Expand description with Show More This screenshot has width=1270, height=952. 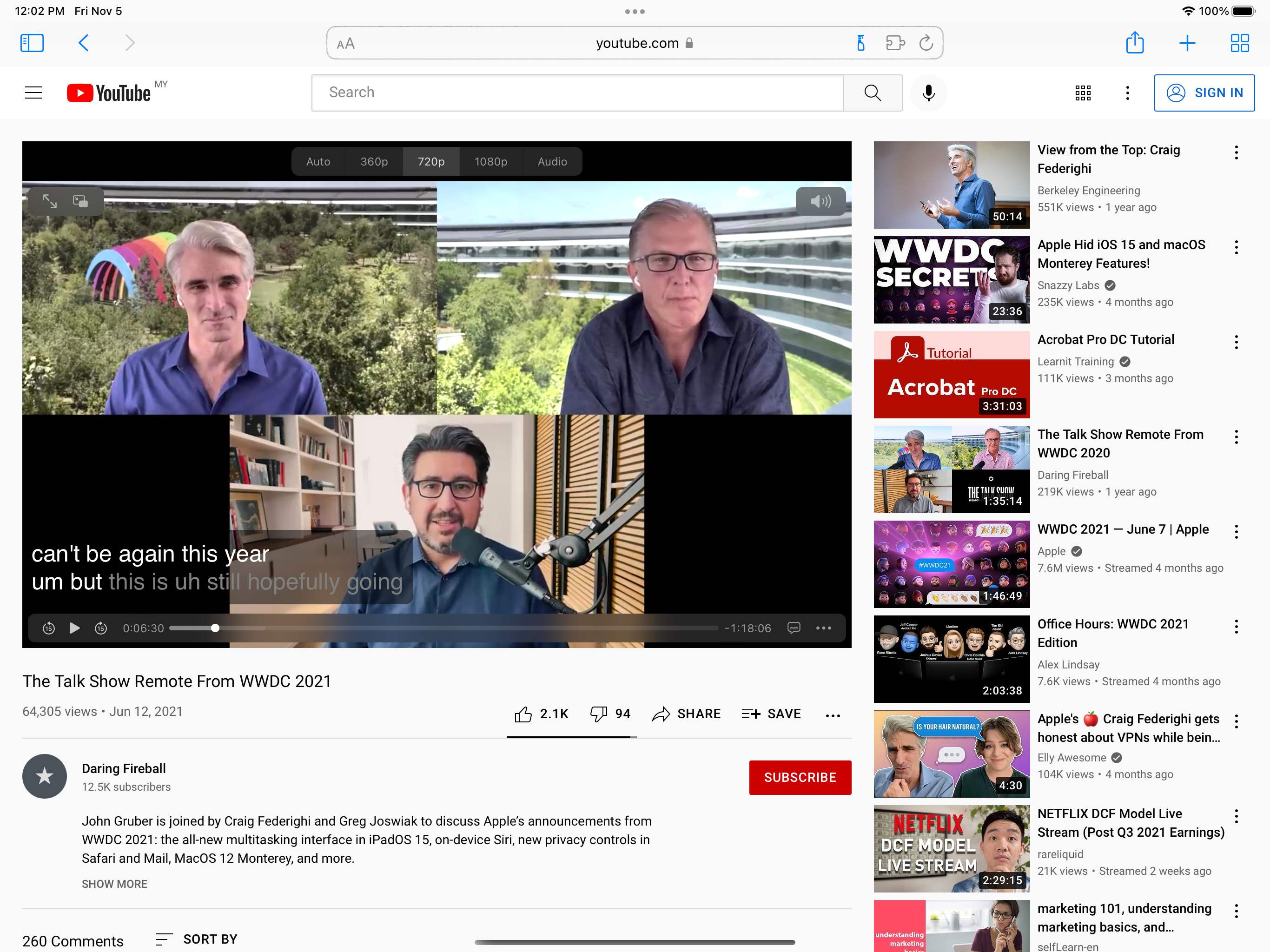[x=114, y=884]
